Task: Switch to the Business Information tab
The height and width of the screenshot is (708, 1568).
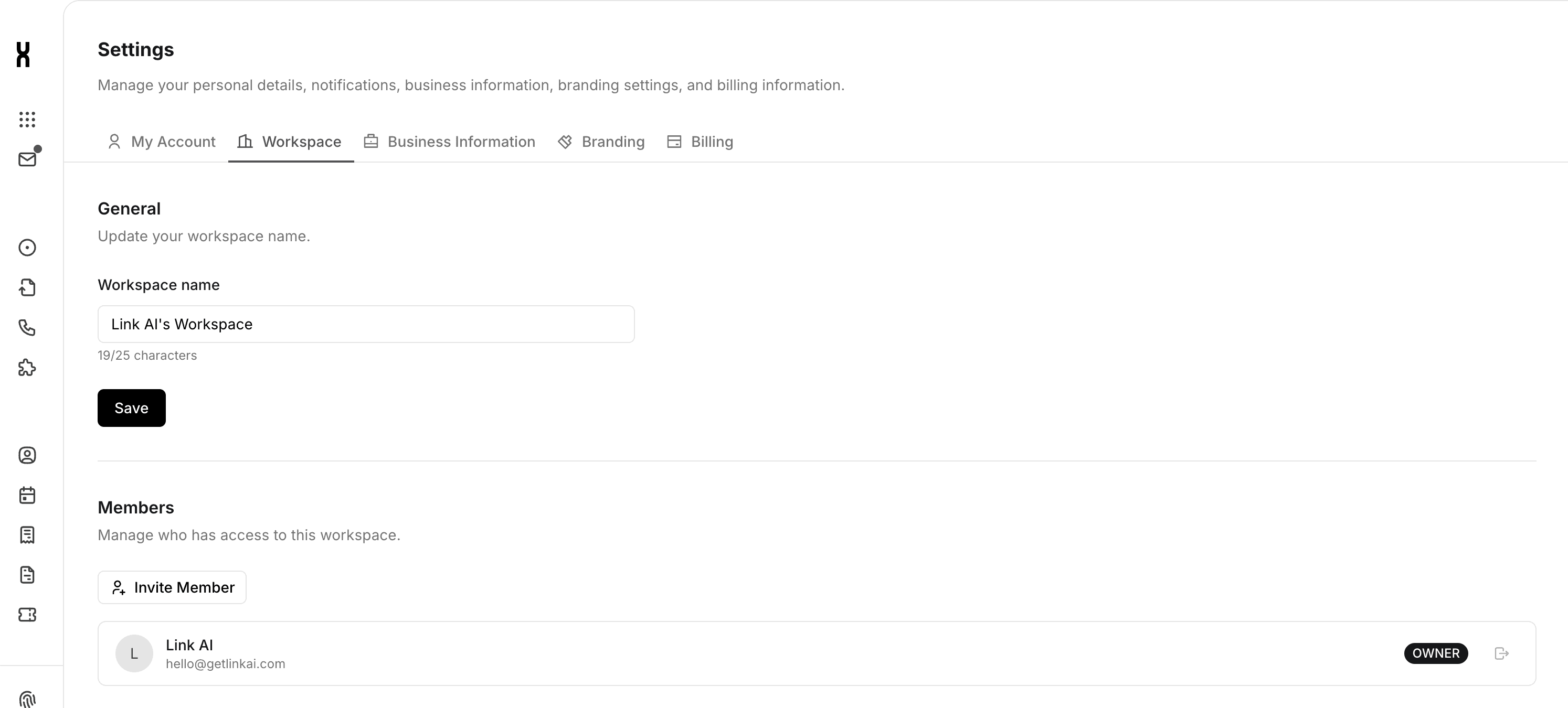Action: pos(450,142)
